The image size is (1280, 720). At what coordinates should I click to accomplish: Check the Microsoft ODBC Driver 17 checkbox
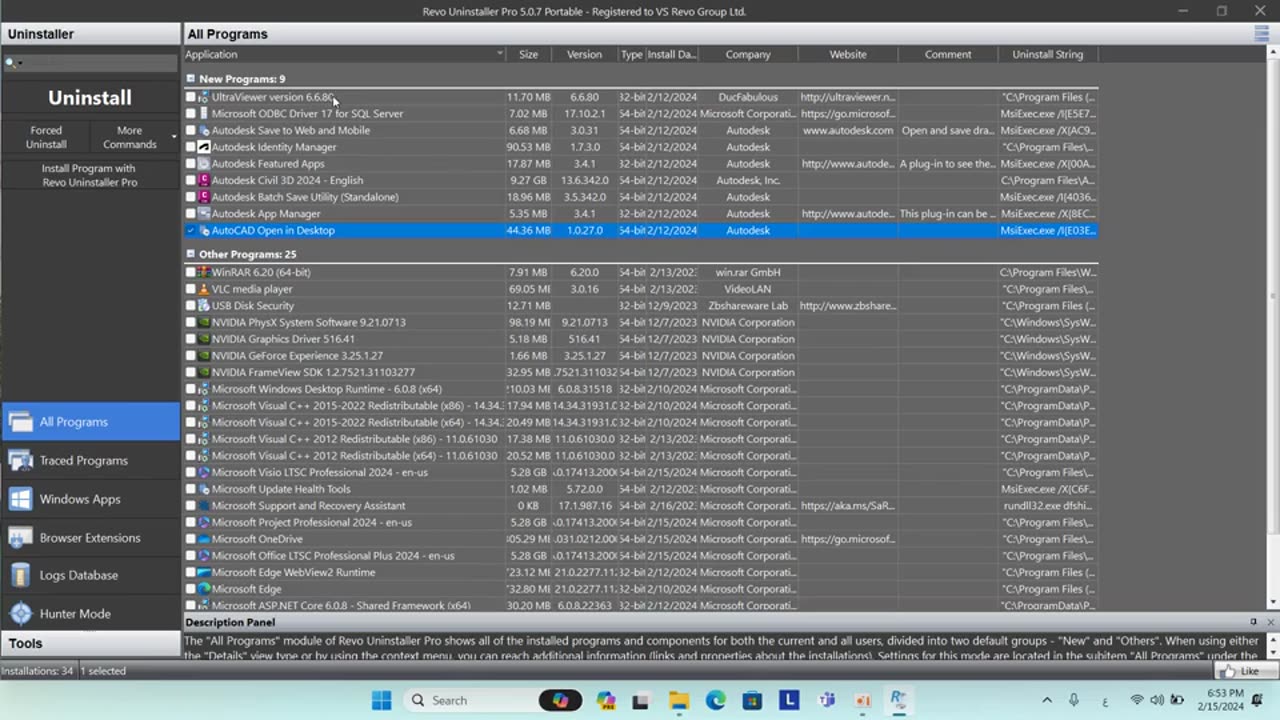coord(191,114)
